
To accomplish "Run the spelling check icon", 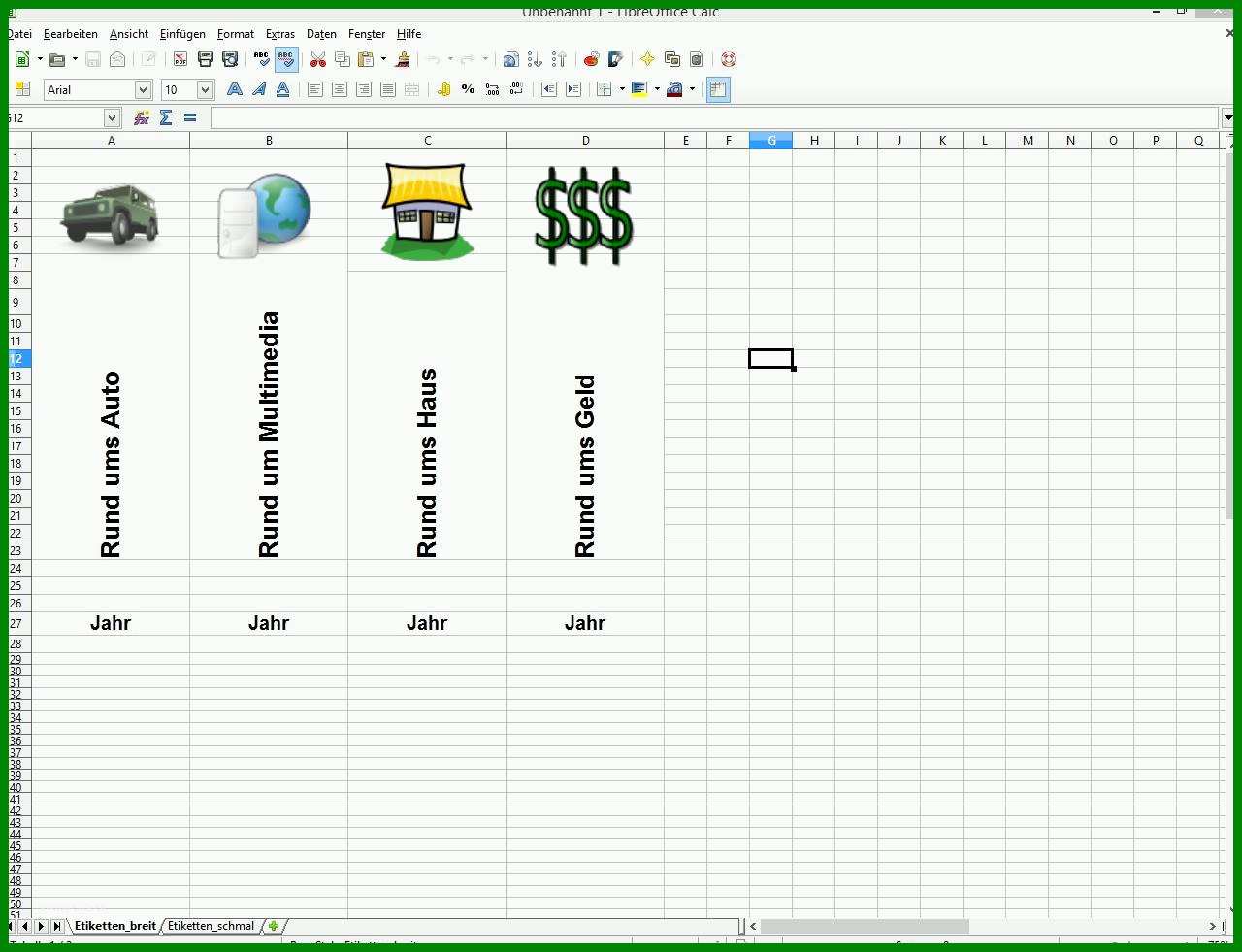I will [x=261, y=59].
